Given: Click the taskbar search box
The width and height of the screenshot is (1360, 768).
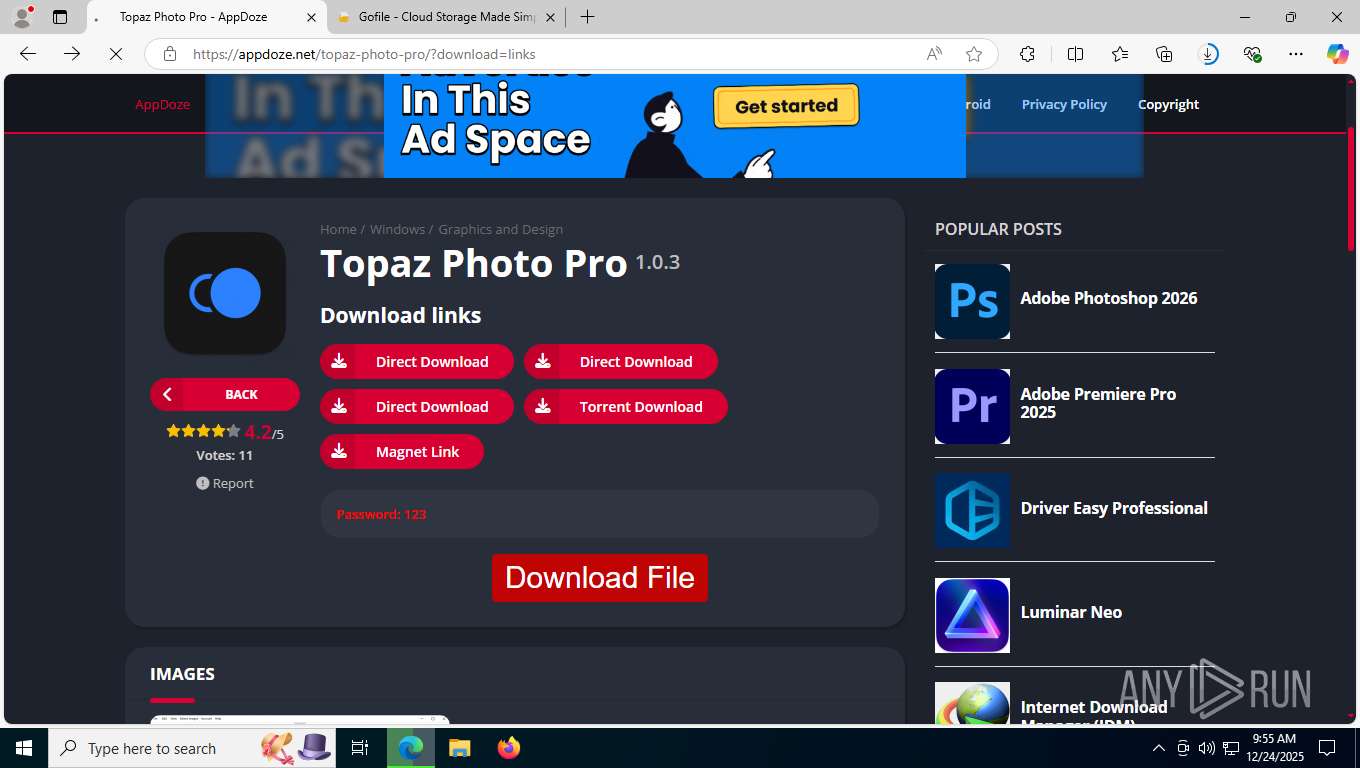Looking at the screenshot, I should [x=193, y=748].
